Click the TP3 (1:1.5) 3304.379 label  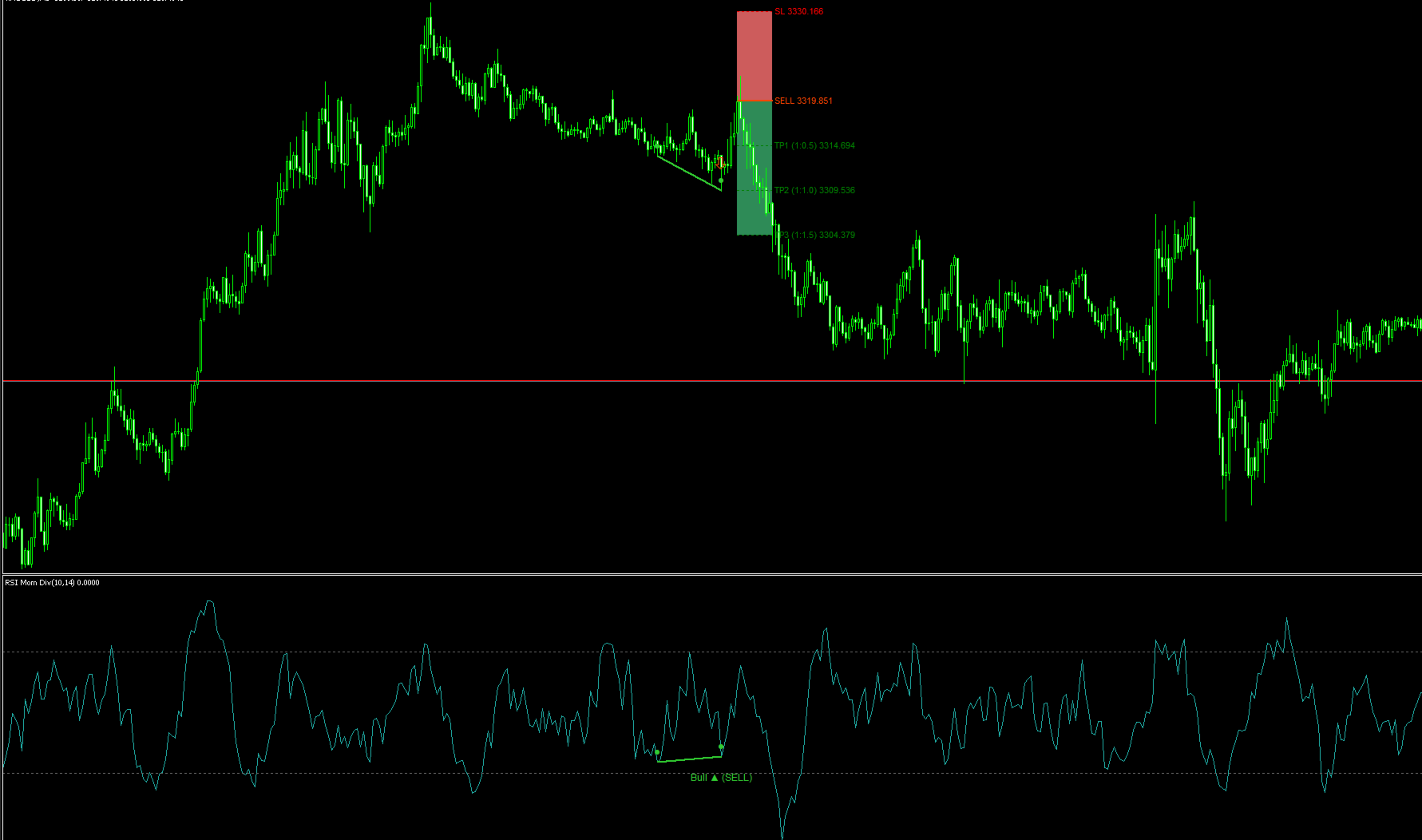click(x=814, y=236)
